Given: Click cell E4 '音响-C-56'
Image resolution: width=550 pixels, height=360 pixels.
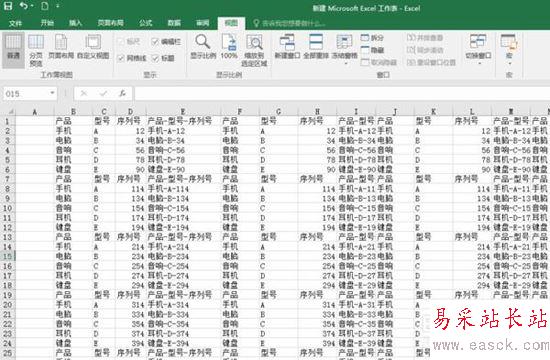Looking at the screenshot, I should pyautogui.click(x=183, y=150).
